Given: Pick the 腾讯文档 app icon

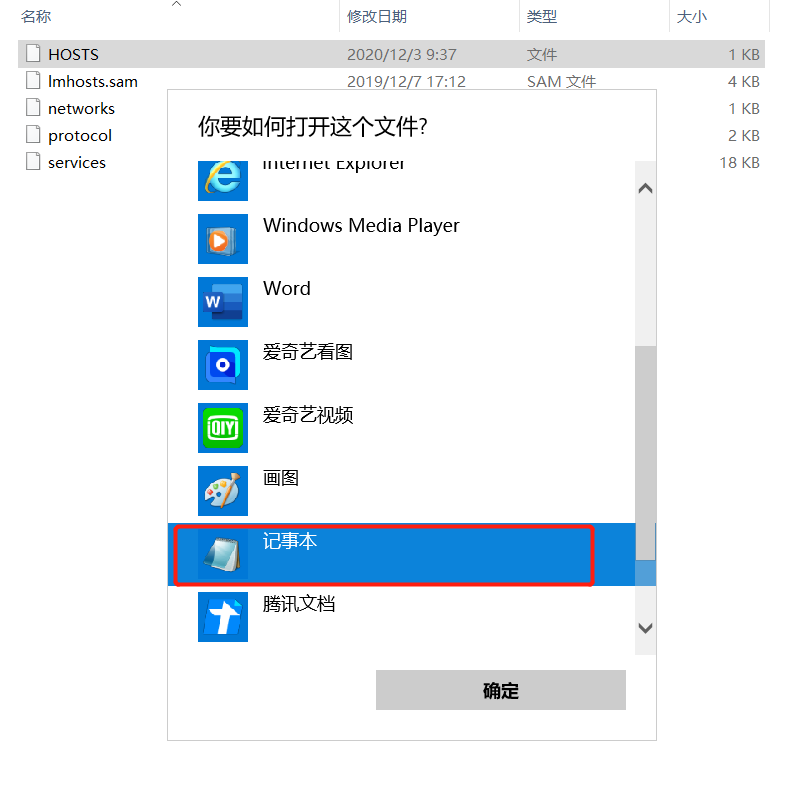Looking at the screenshot, I should tap(223, 617).
